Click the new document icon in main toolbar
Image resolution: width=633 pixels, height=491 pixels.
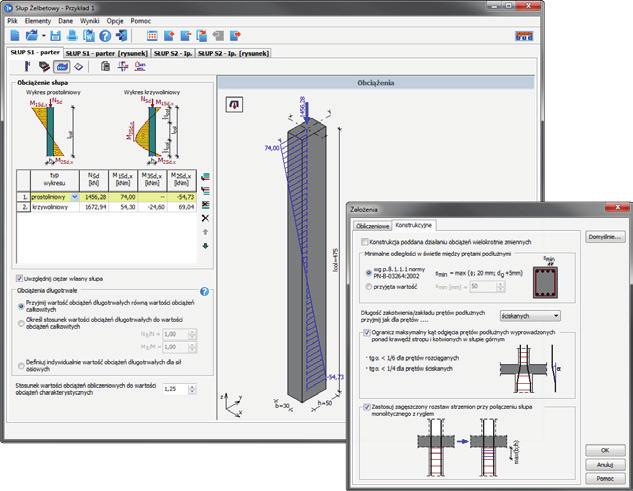point(15,36)
